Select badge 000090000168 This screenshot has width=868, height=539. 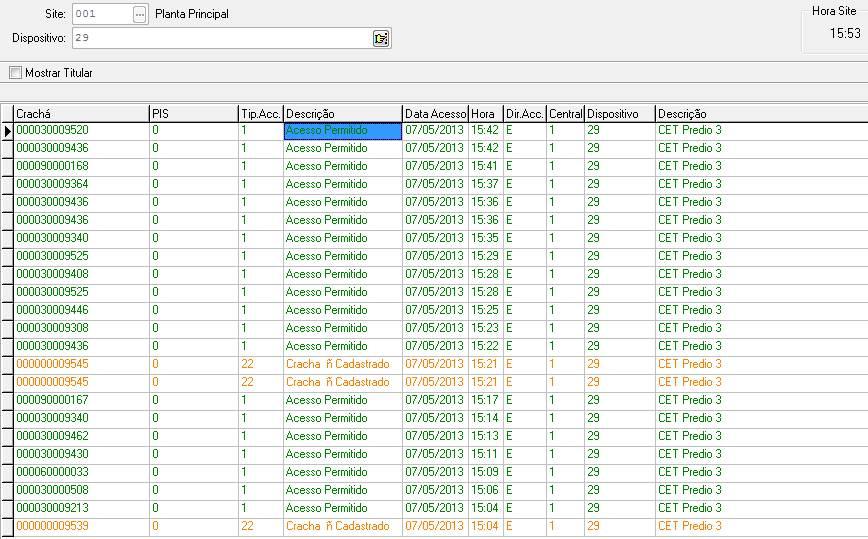(52, 166)
